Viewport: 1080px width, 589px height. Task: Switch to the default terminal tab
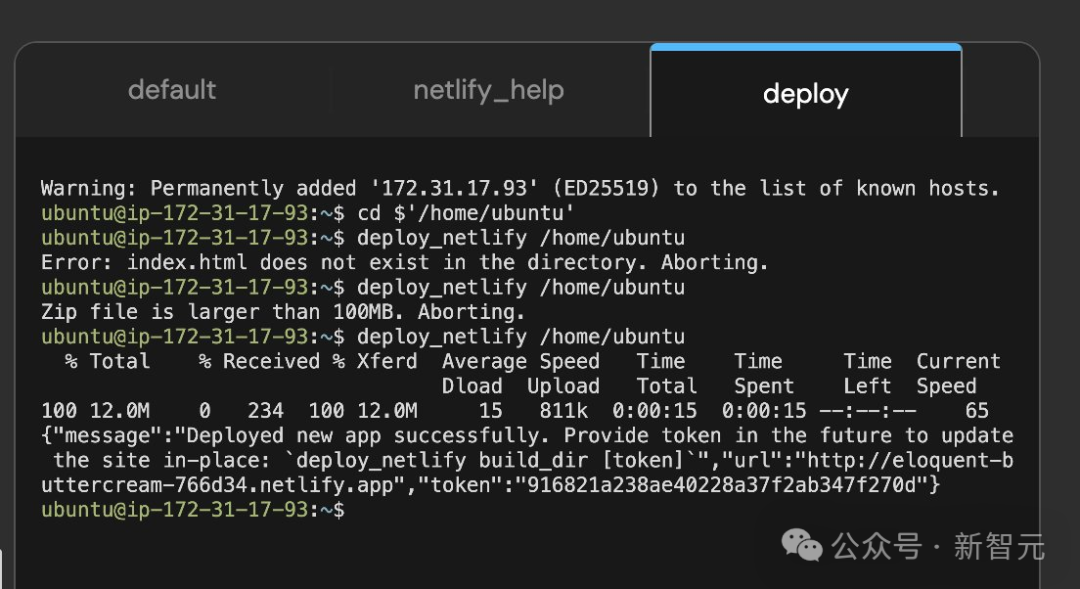(172, 90)
